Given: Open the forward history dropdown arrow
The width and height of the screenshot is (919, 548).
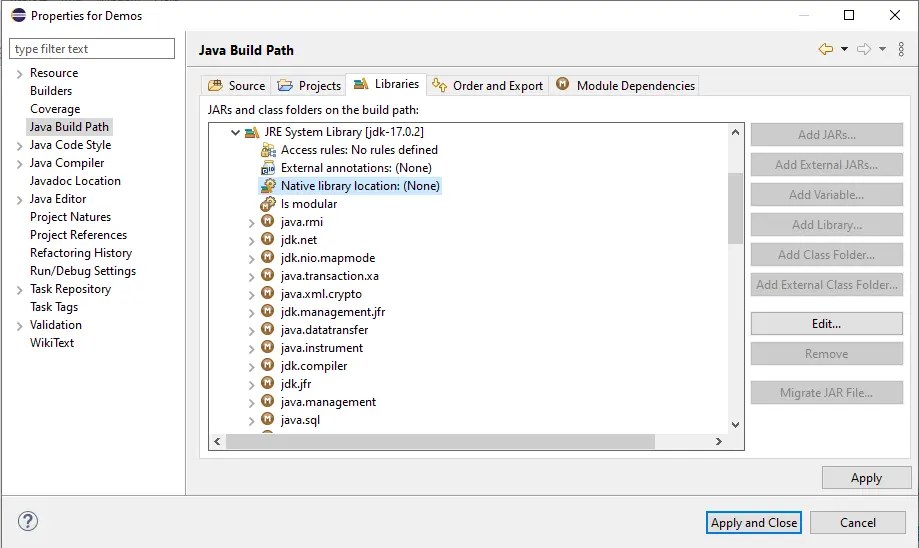Looking at the screenshot, I should 882,49.
